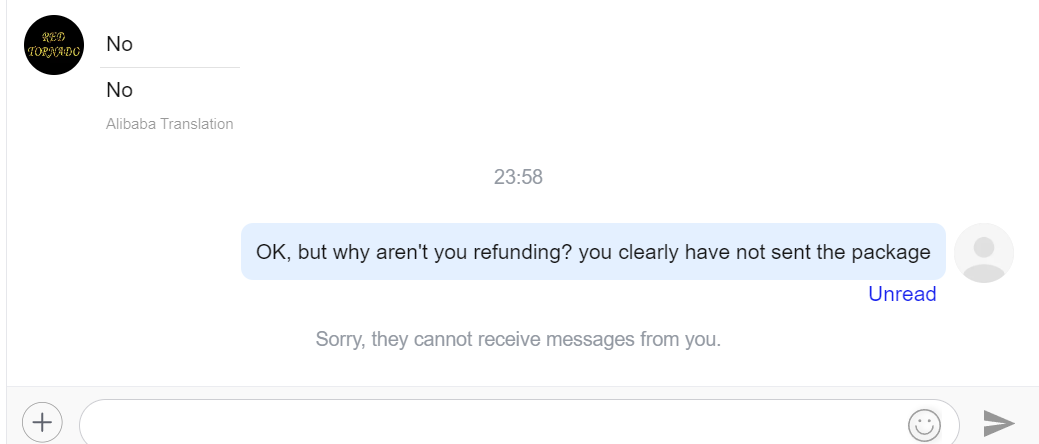Click the gray default user avatar

point(984,252)
